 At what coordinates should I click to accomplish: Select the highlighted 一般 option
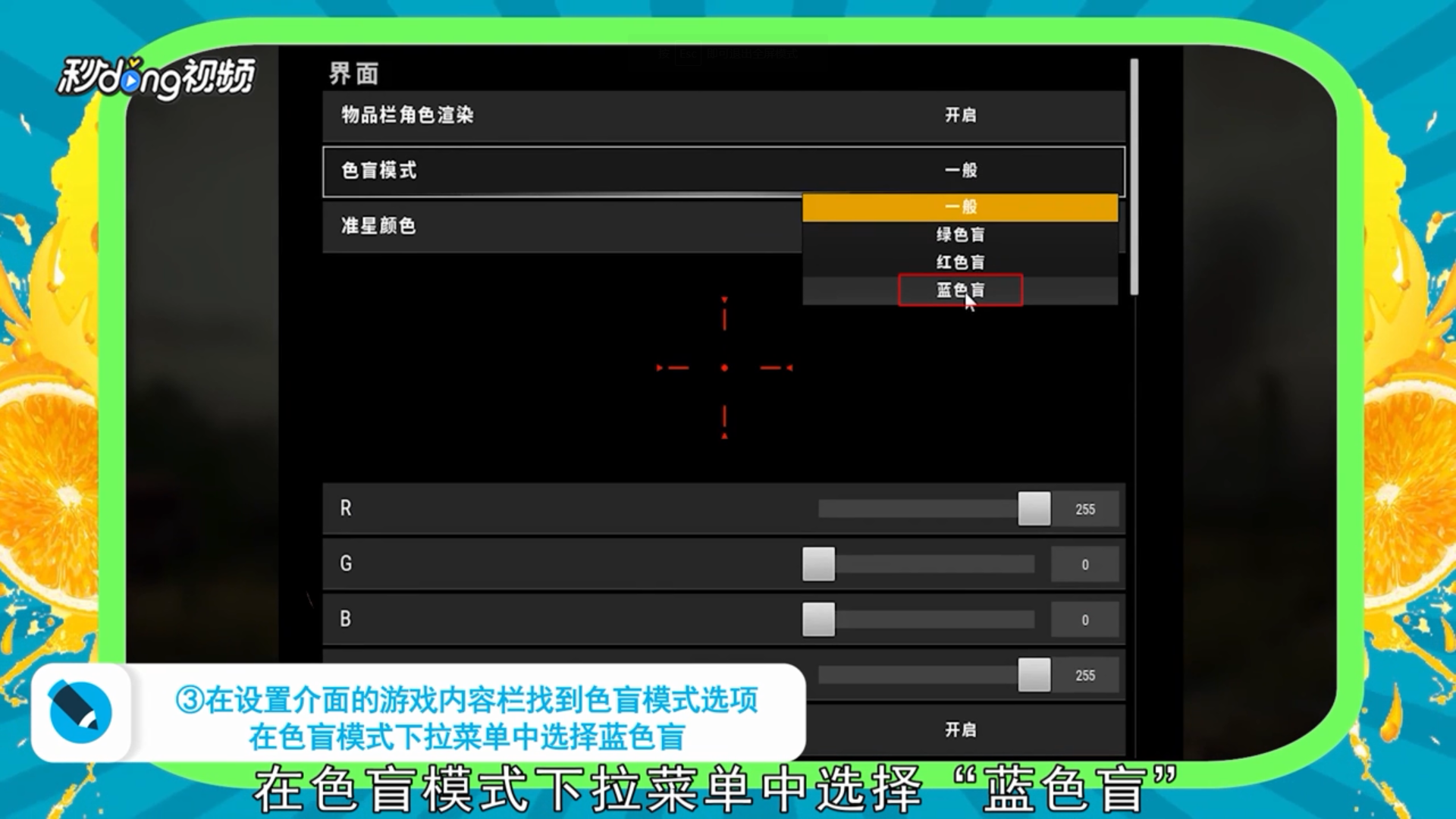[959, 206]
